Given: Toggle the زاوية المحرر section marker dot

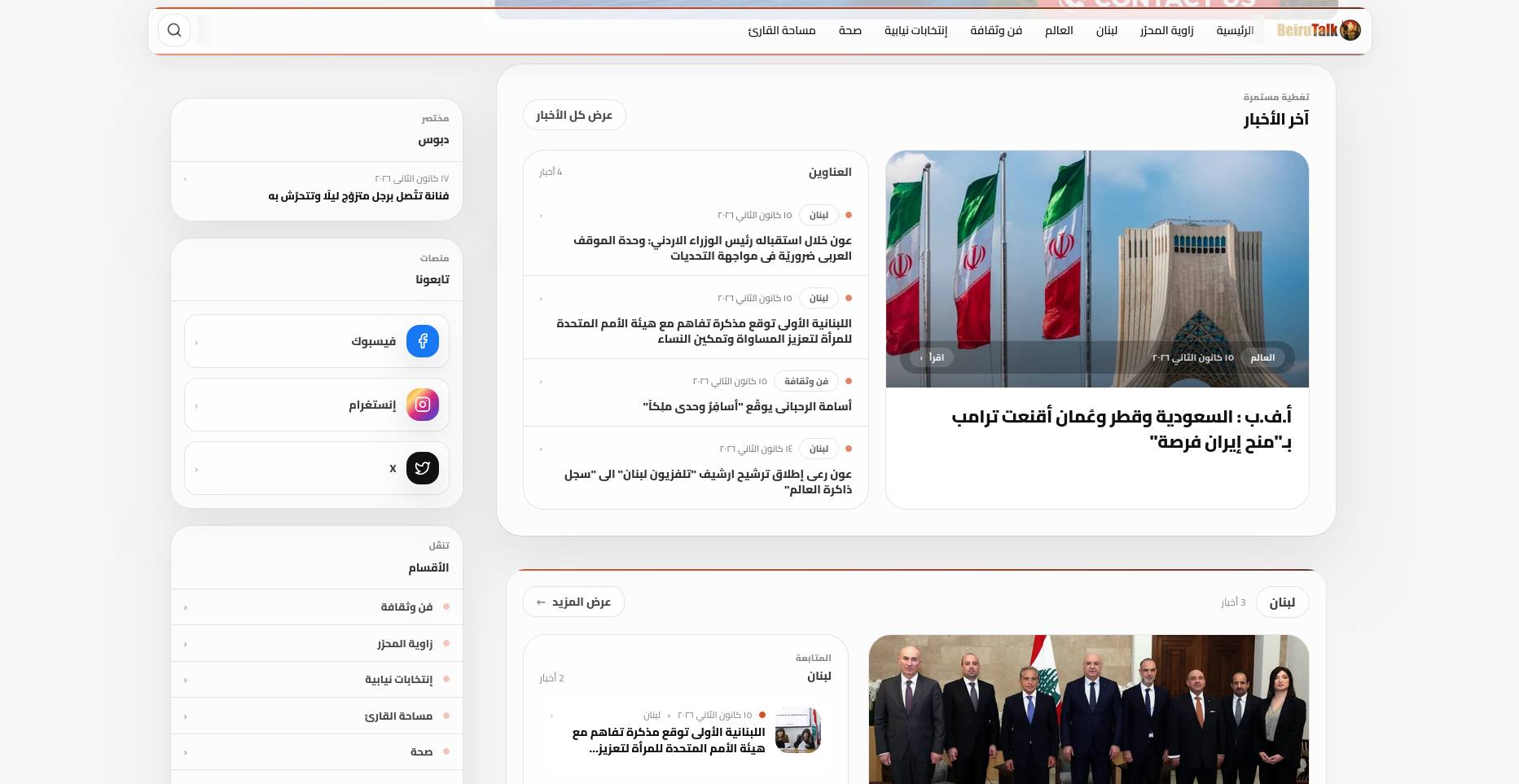Looking at the screenshot, I should point(446,643).
